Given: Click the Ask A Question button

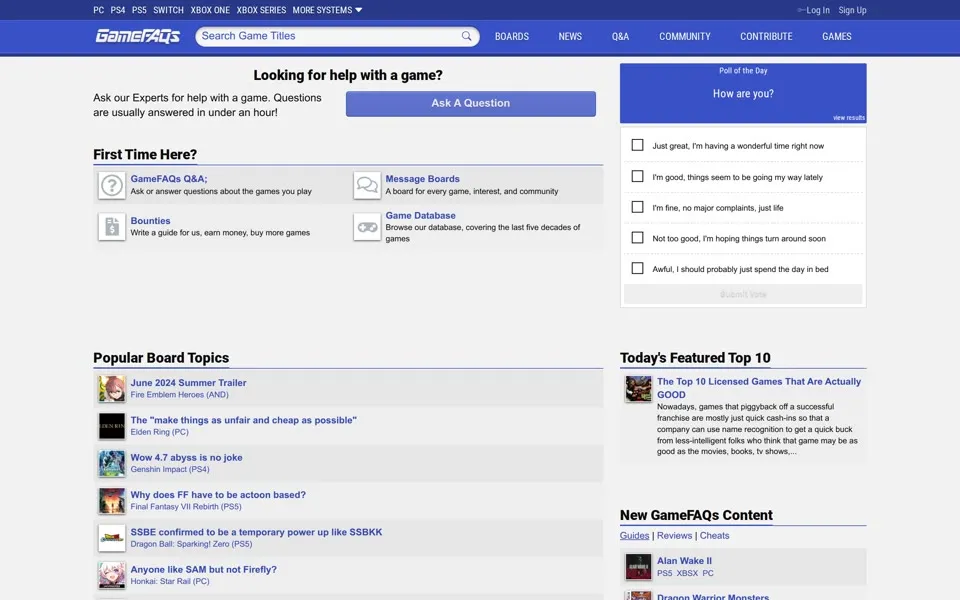Looking at the screenshot, I should pyautogui.click(x=470, y=103).
